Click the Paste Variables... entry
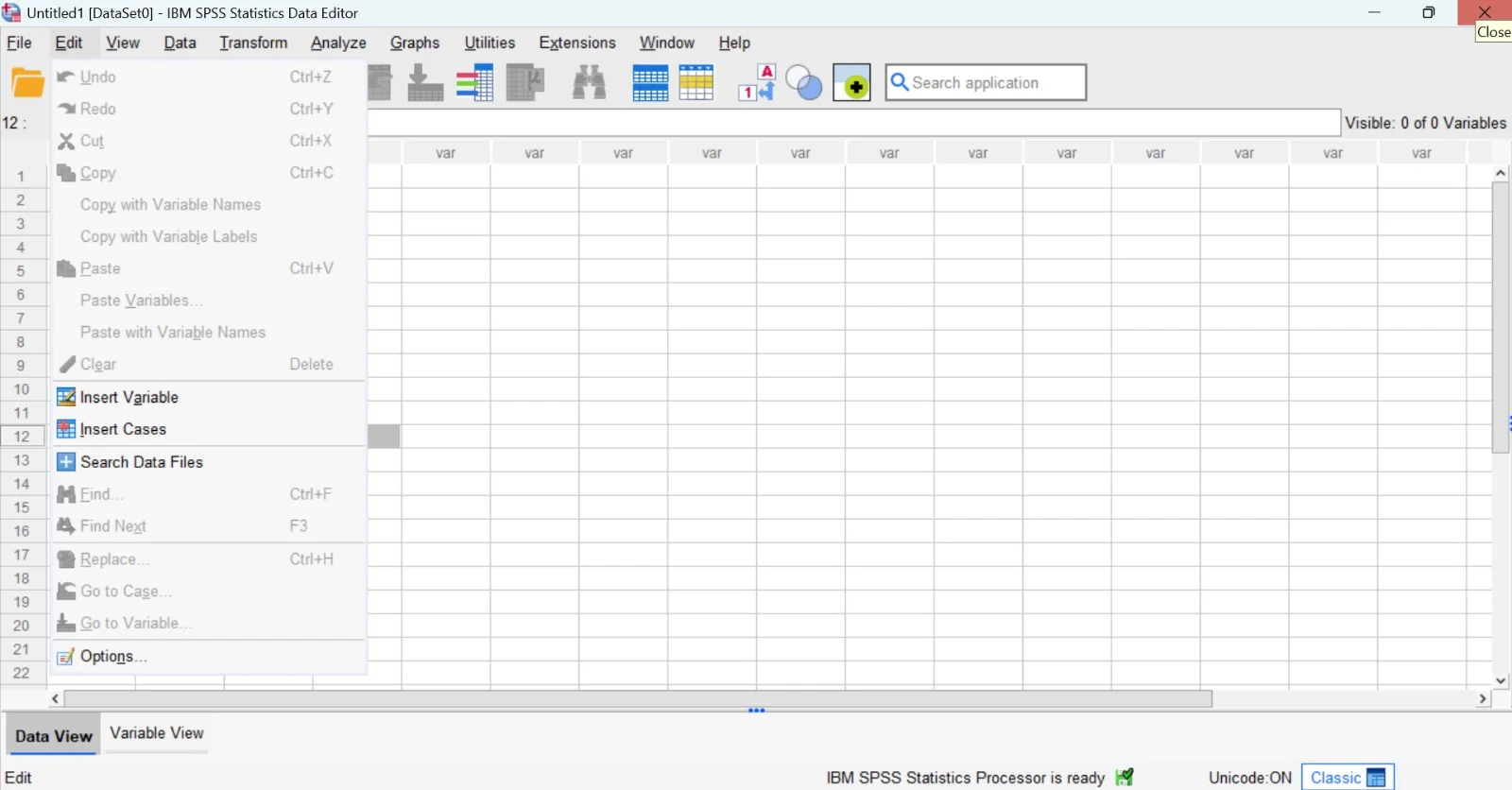This screenshot has width=1512, height=790. [208, 301]
